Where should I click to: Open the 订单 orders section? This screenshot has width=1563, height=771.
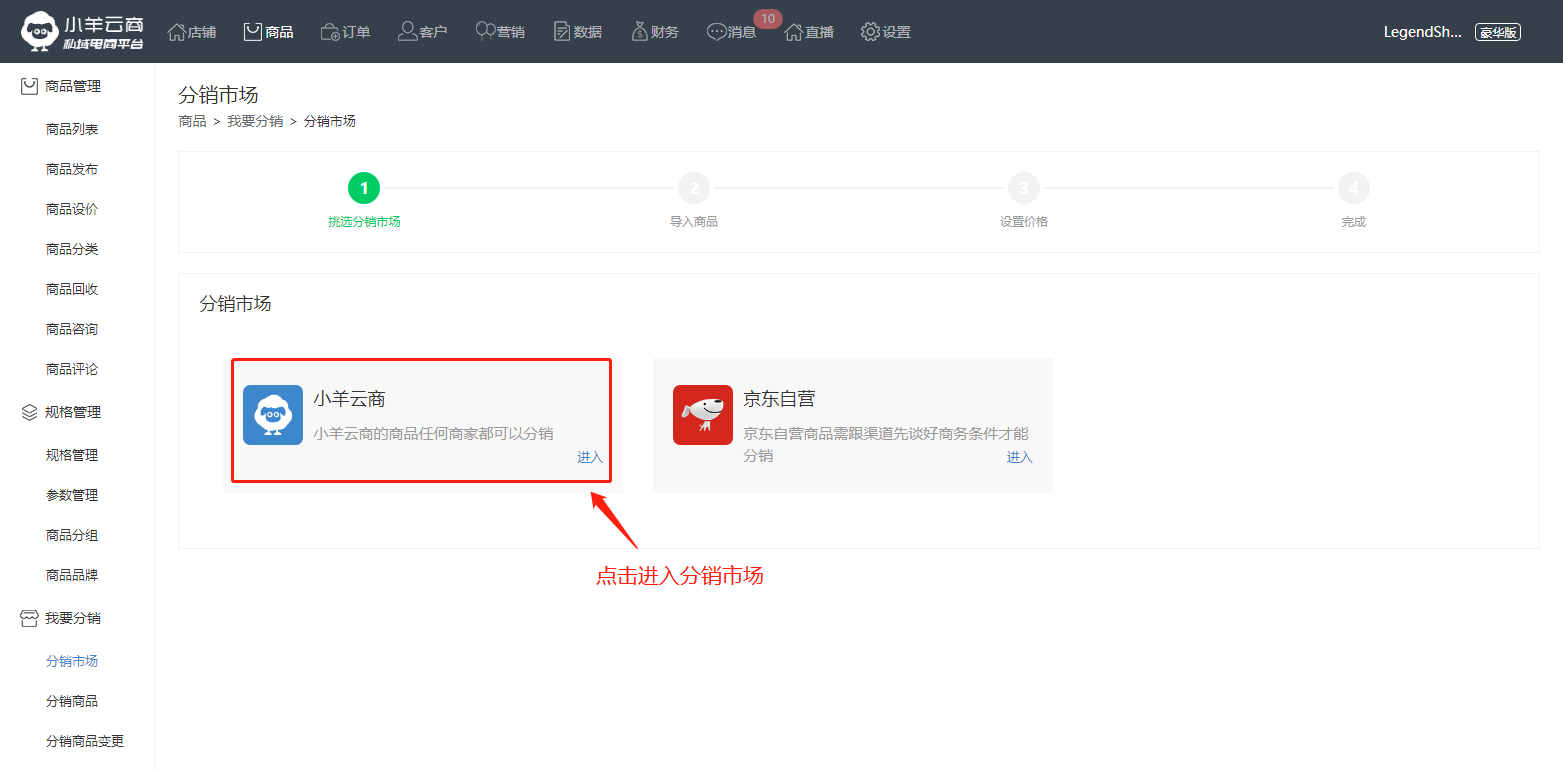click(x=345, y=32)
